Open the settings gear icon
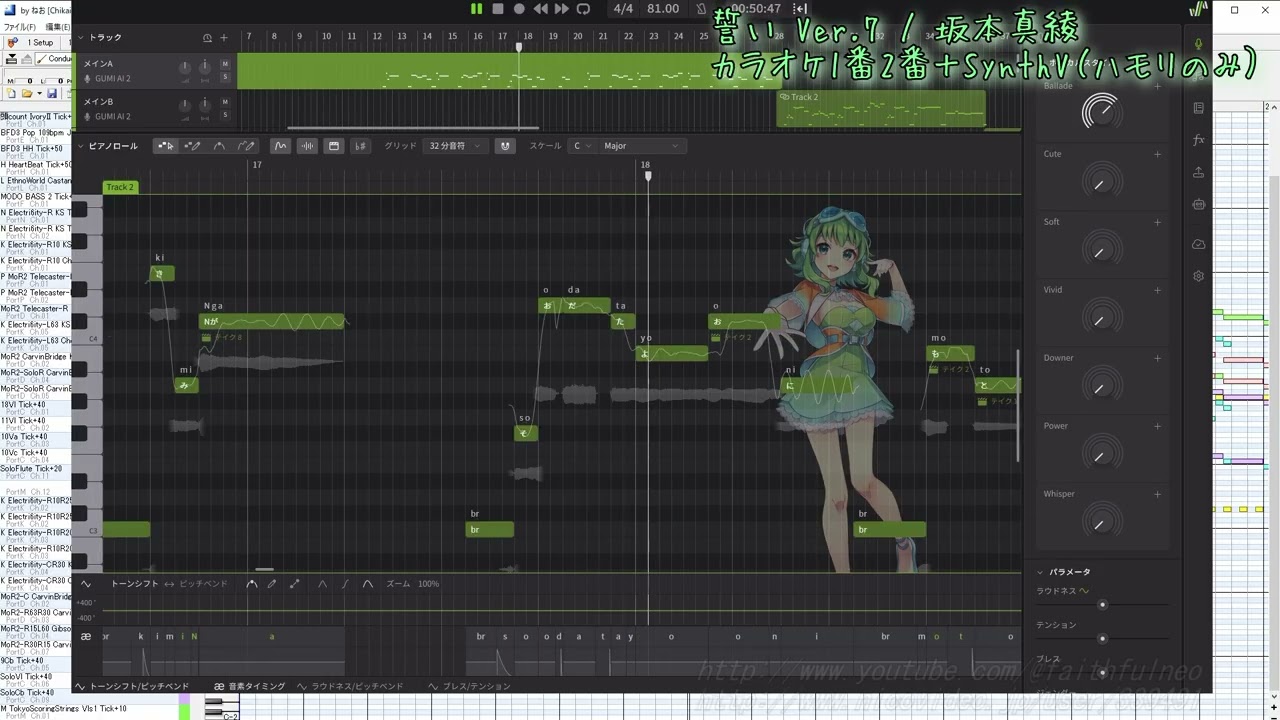Screen dimensions: 1280x720 point(1198,276)
